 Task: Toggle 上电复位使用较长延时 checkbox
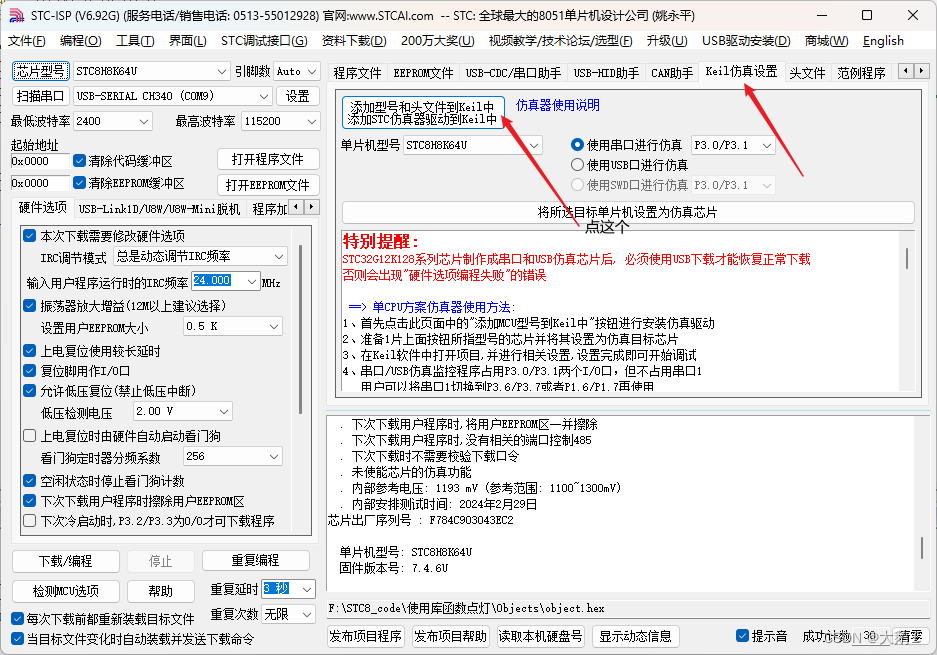[x=29, y=351]
